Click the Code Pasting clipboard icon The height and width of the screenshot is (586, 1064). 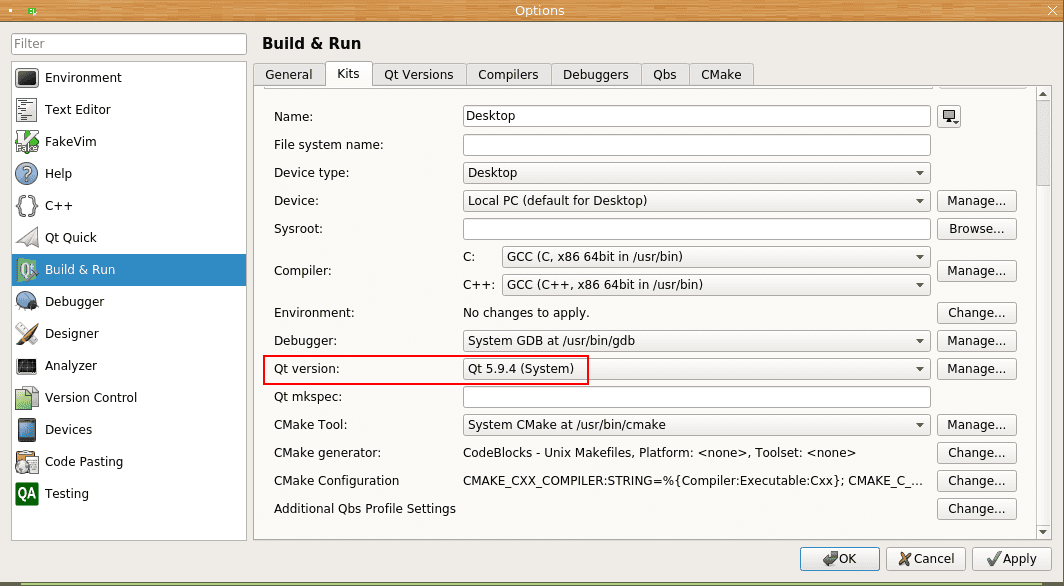pyautogui.click(x=27, y=462)
